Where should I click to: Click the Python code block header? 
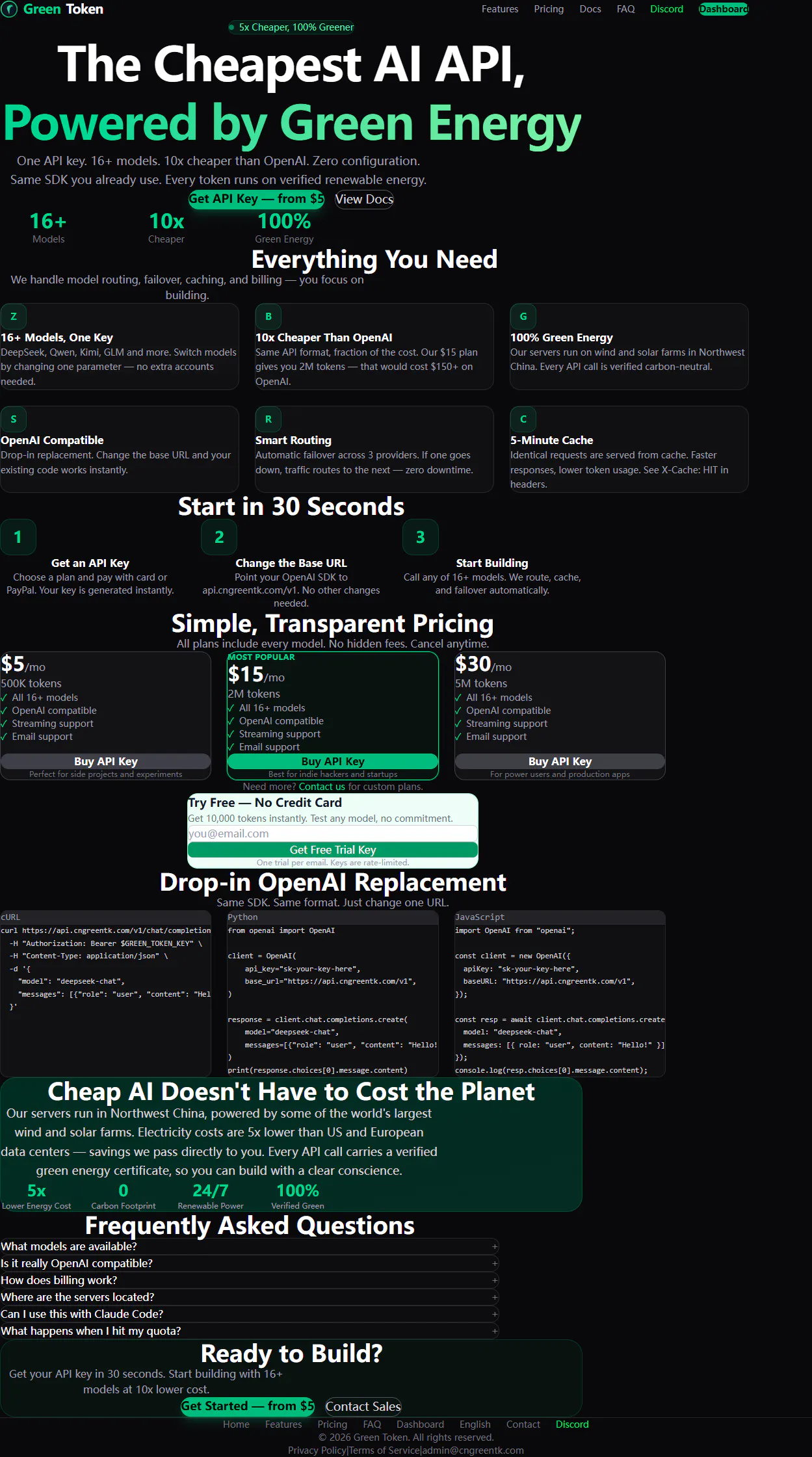point(333,917)
